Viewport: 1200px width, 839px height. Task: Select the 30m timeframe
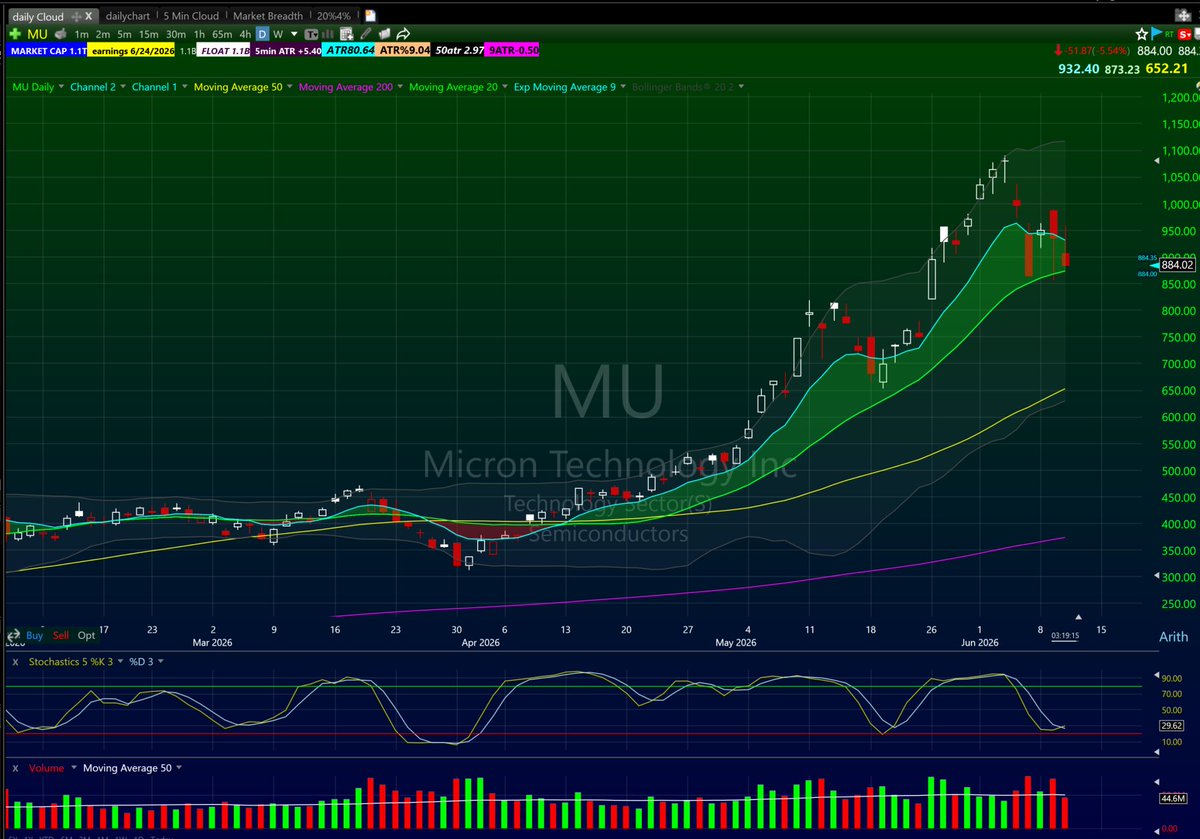coord(176,34)
